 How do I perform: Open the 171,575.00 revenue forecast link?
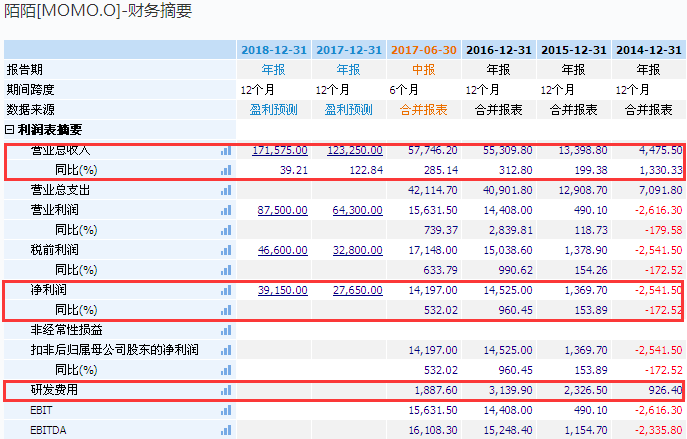tap(277, 150)
